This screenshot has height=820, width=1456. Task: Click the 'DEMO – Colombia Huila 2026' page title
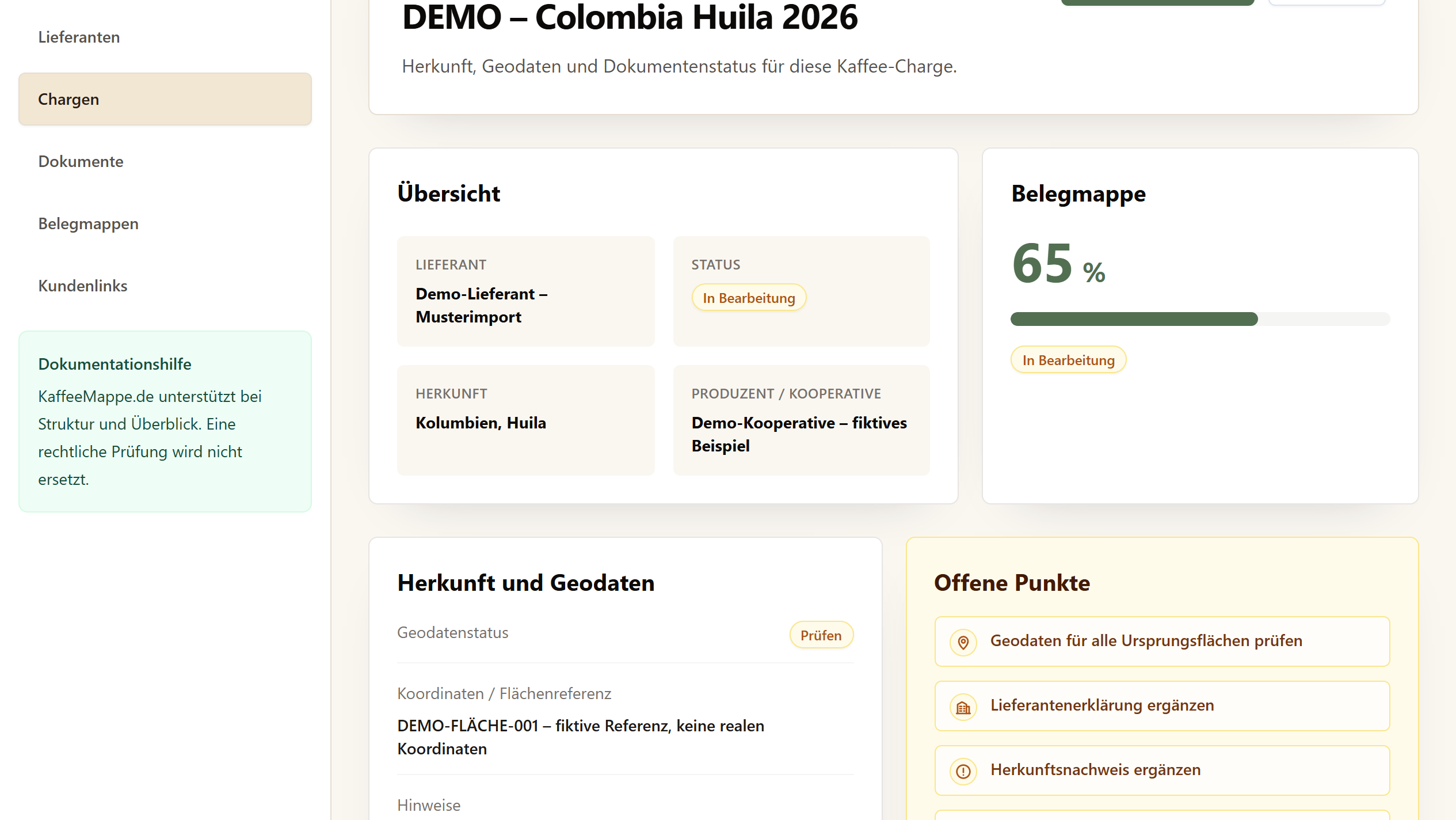630,17
